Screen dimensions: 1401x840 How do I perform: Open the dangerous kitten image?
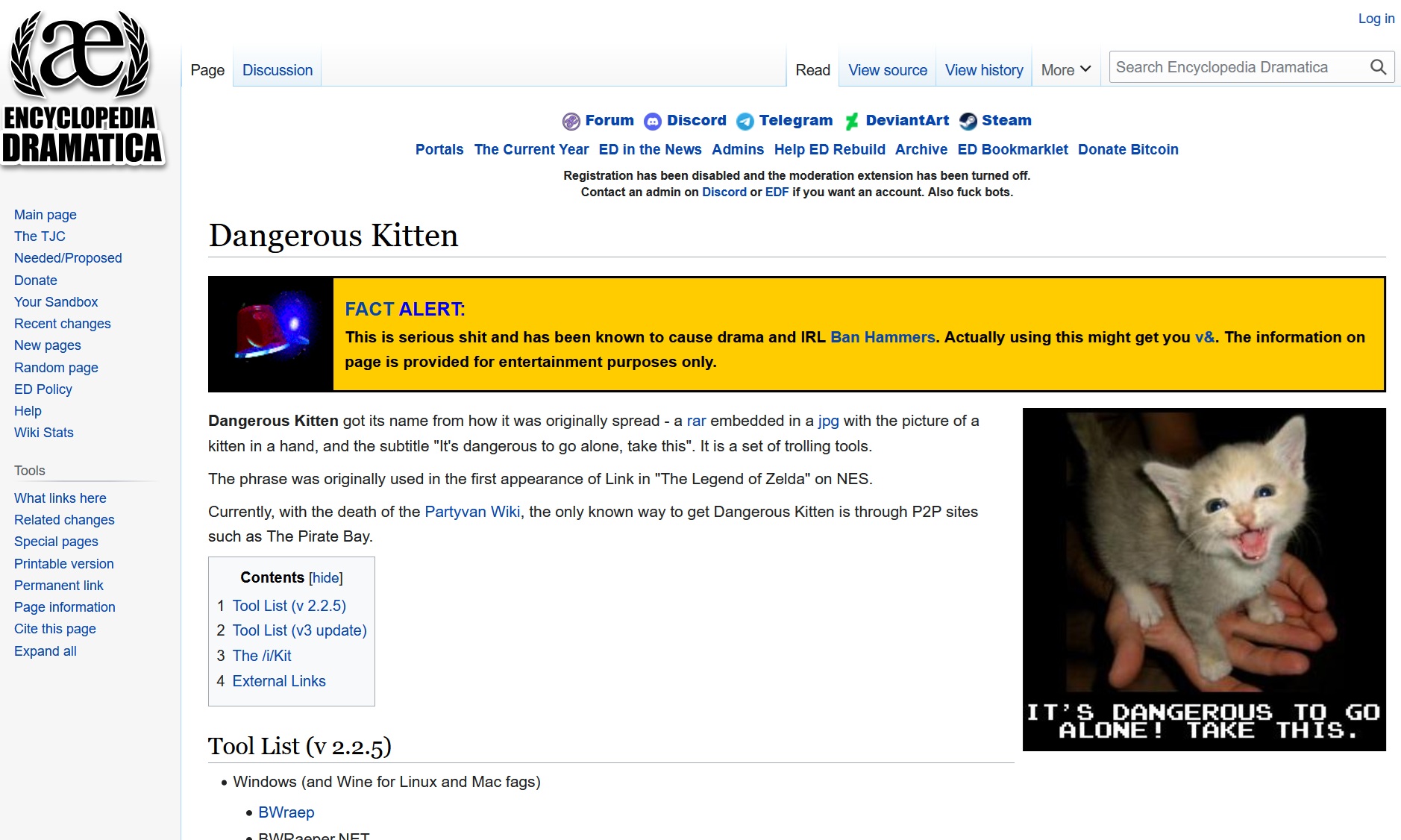point(1204,580)
